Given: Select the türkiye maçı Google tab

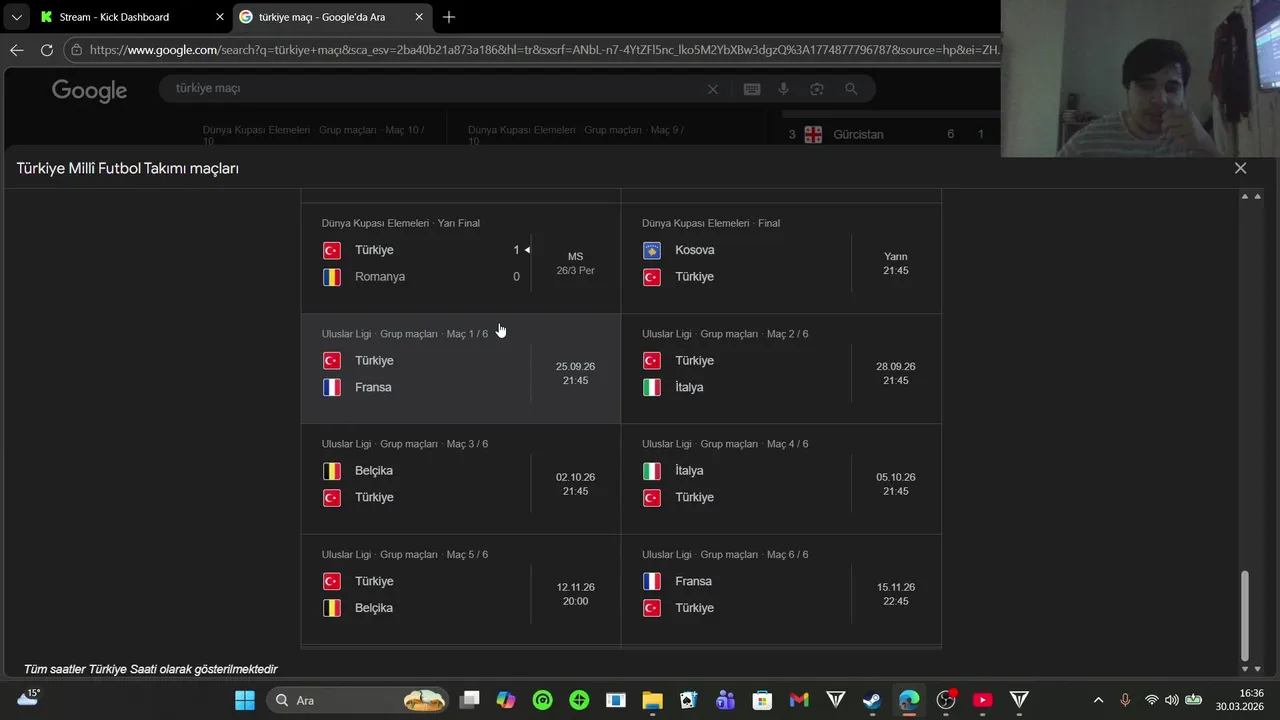Looking at the screenshot, I should [332, 17].
